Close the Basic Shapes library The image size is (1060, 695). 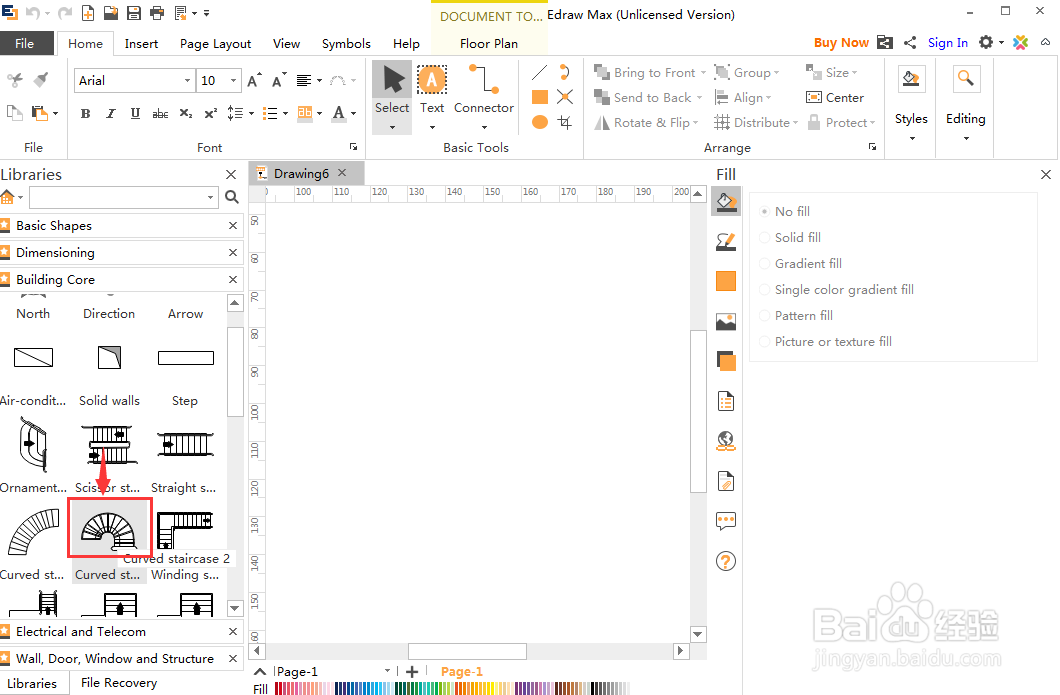(x=233, y=226)
